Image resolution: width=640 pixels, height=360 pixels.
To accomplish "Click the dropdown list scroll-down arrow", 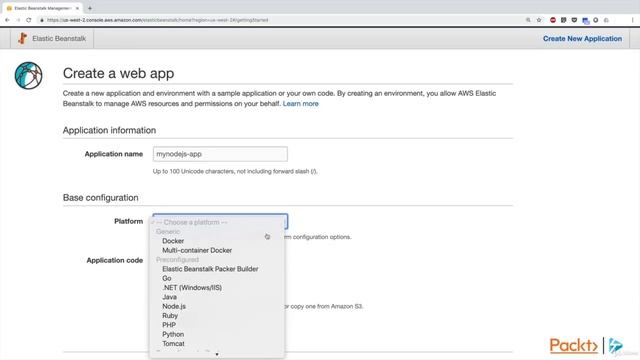I will [x=217, y=354].
